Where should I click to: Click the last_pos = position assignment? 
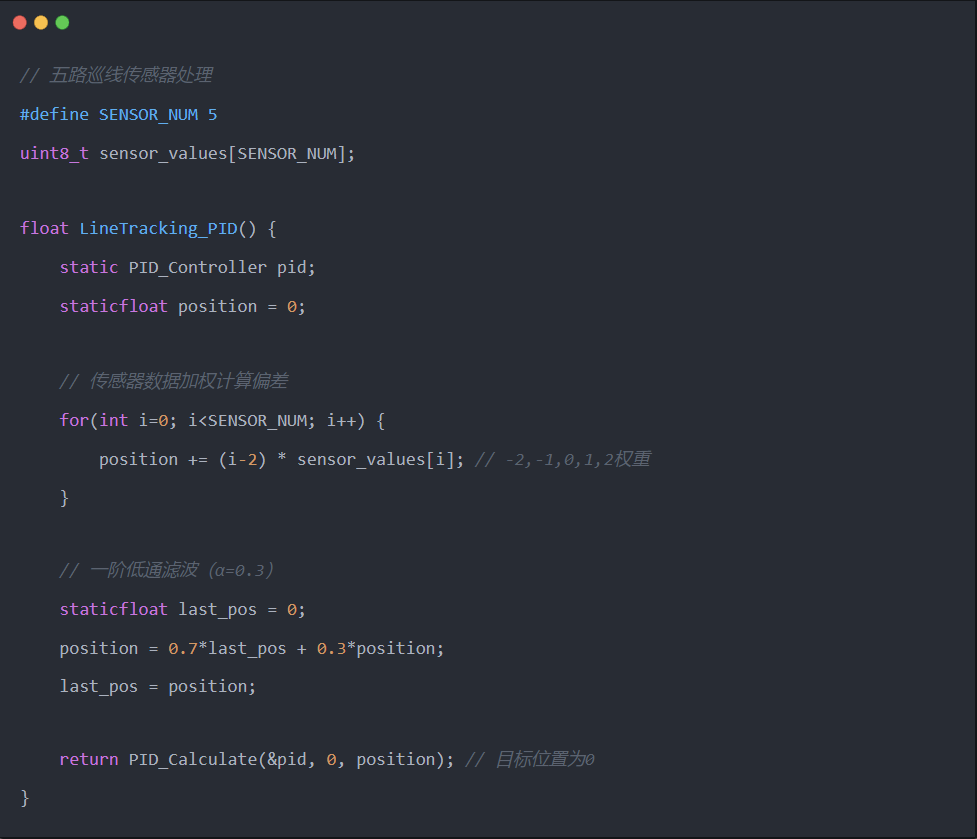tap(158, 686)
